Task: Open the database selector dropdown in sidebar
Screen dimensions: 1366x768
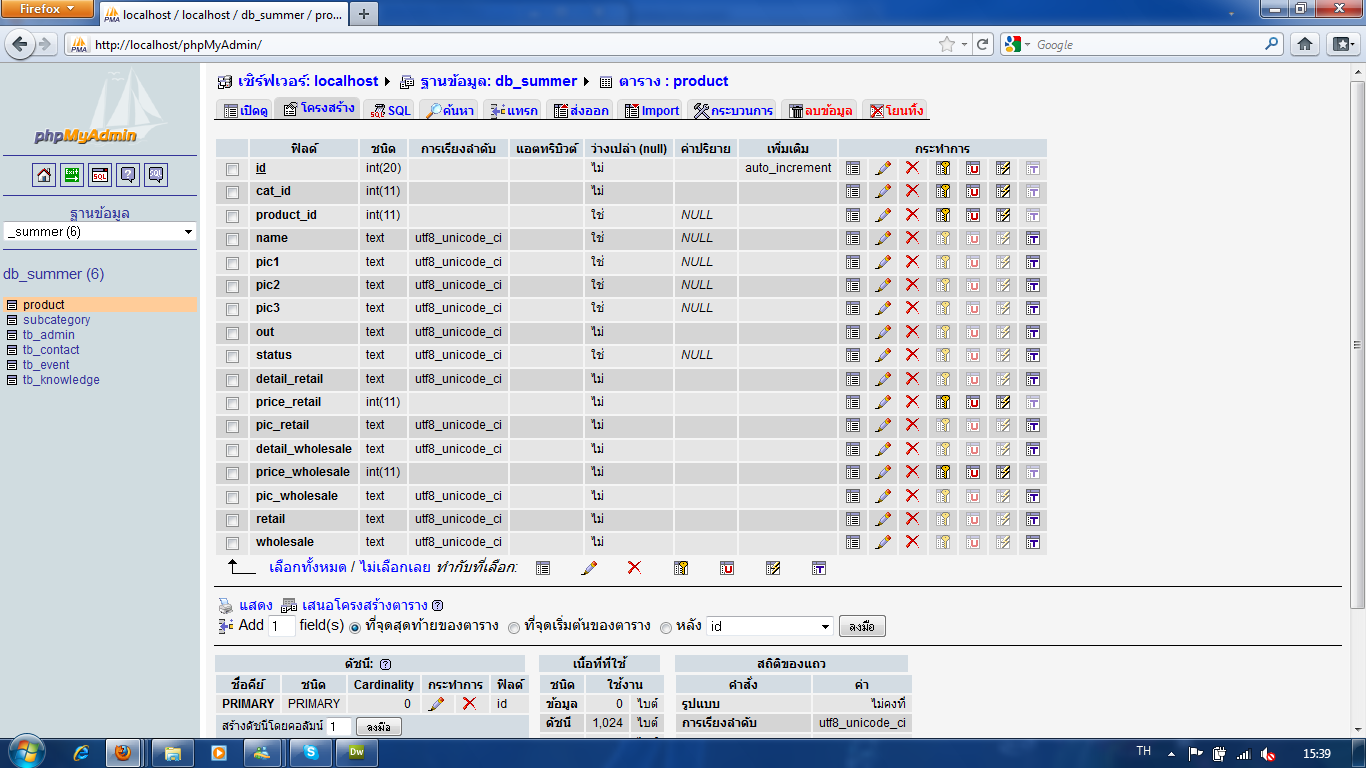Action: point(100,232)
